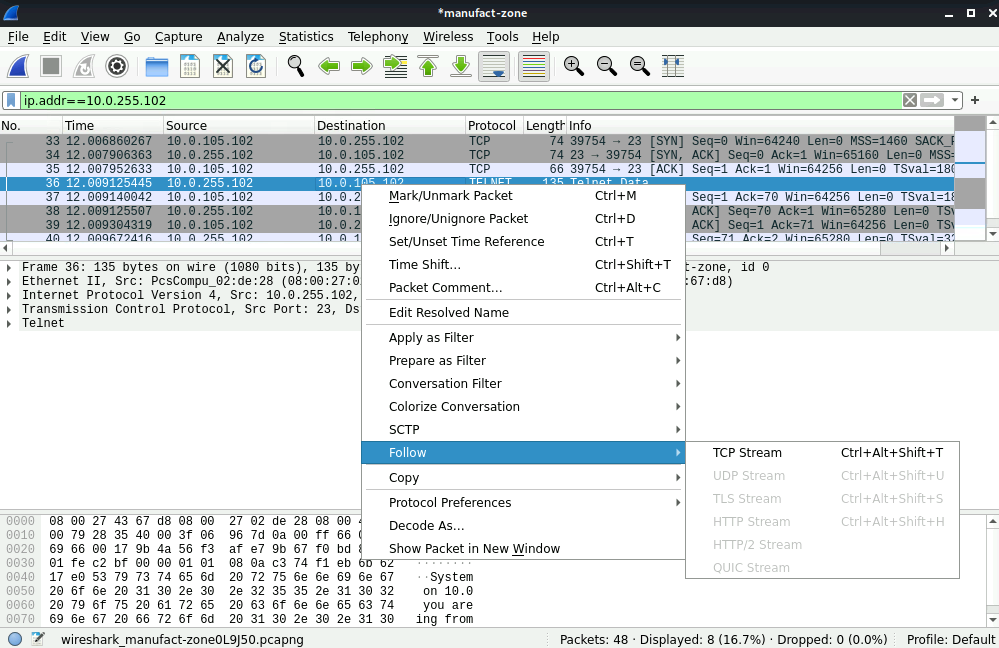Expand the Ethernet II tree node
Image resolution: width=999 pixels, height=648 pixels.
9,281
